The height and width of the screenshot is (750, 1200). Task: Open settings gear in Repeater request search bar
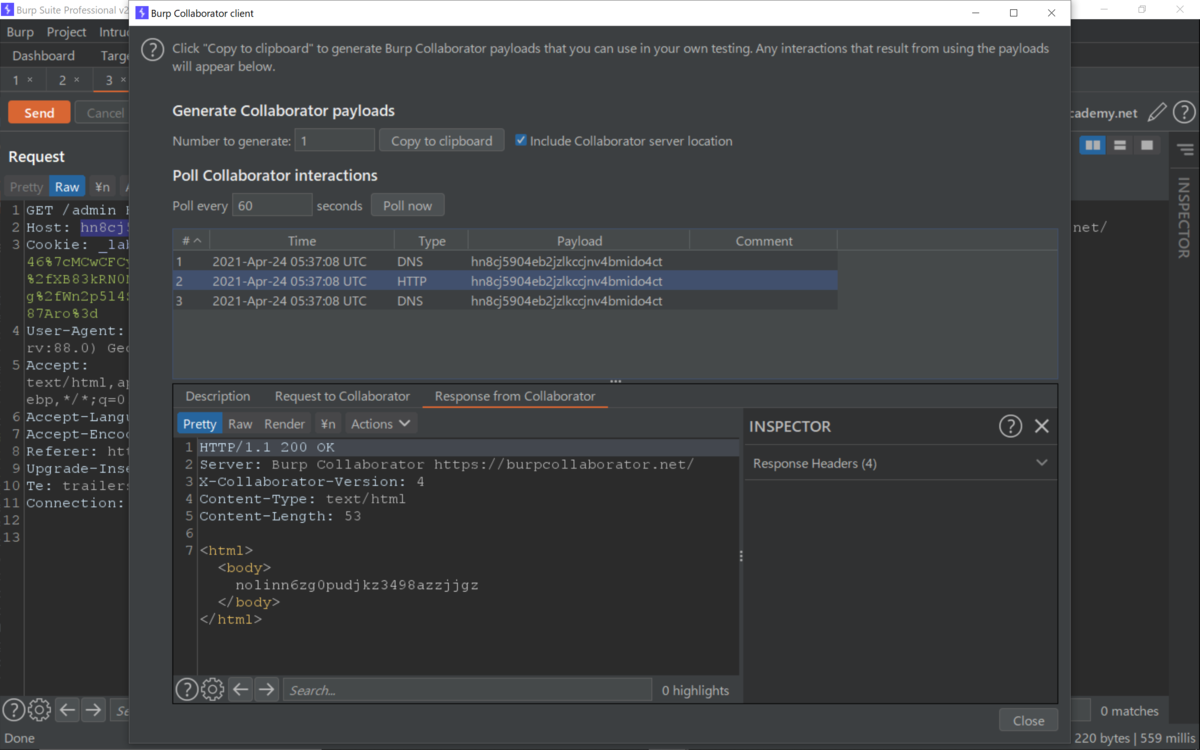point(39,710)
